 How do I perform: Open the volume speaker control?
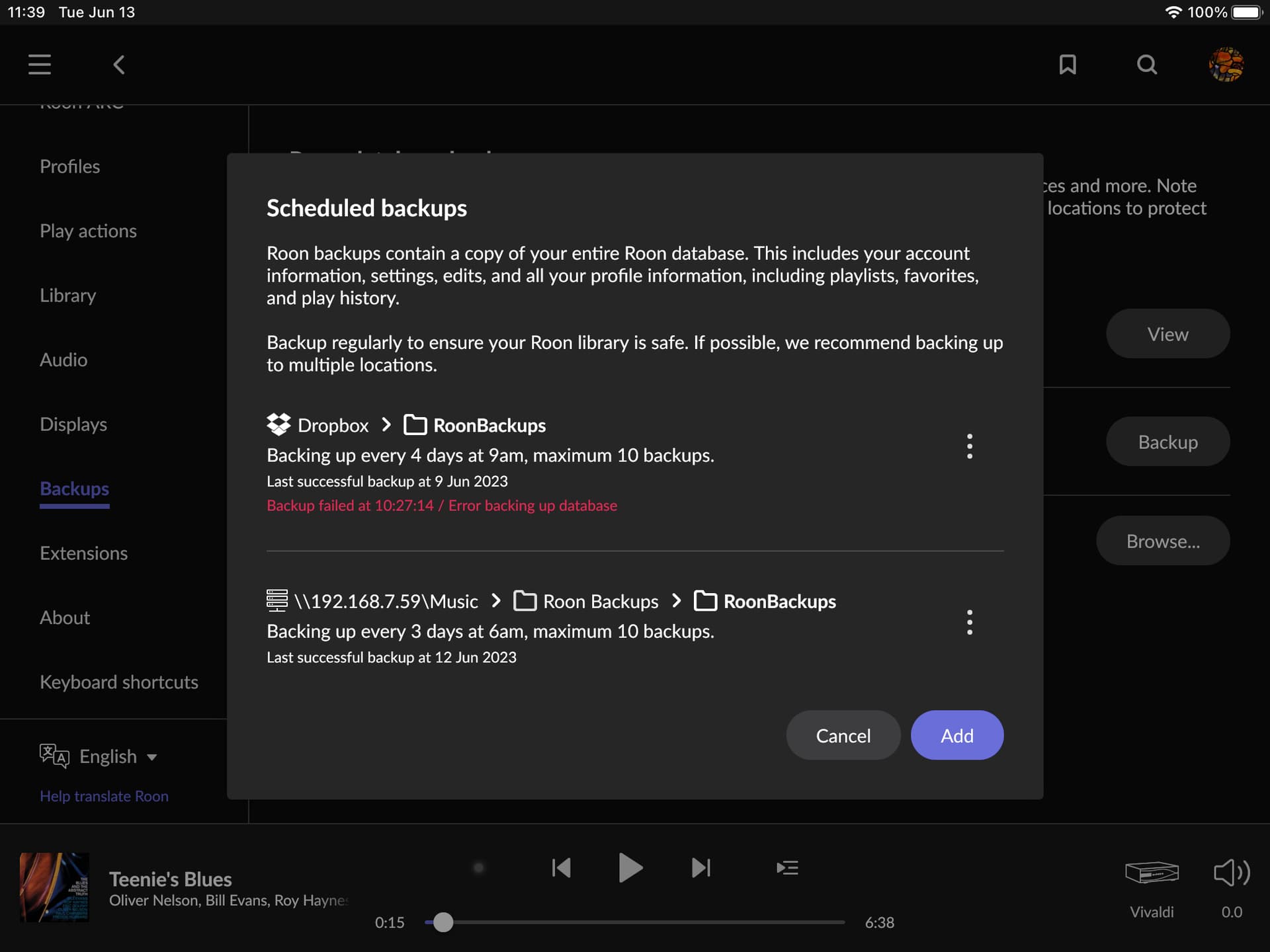point(1232,873)
